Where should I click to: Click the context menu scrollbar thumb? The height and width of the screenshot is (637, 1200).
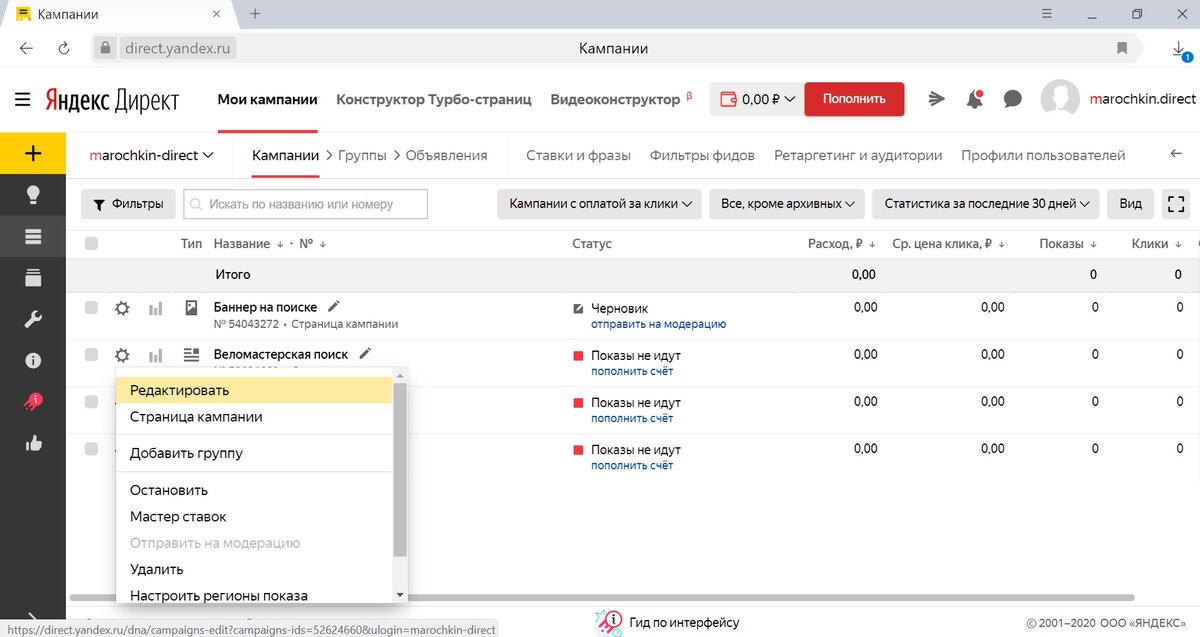[400, 468]
